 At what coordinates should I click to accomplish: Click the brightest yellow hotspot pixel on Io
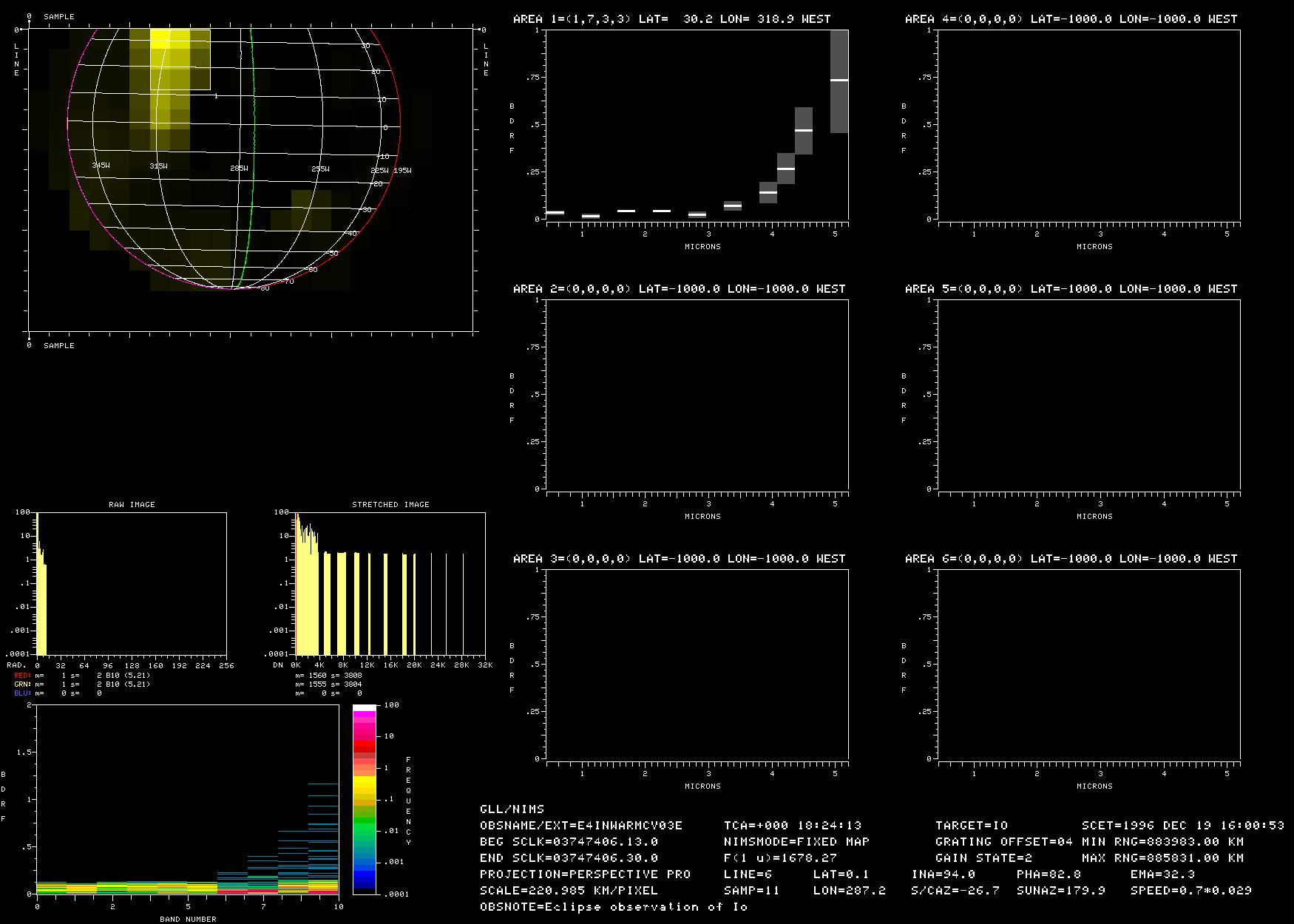tap(160, 38)
